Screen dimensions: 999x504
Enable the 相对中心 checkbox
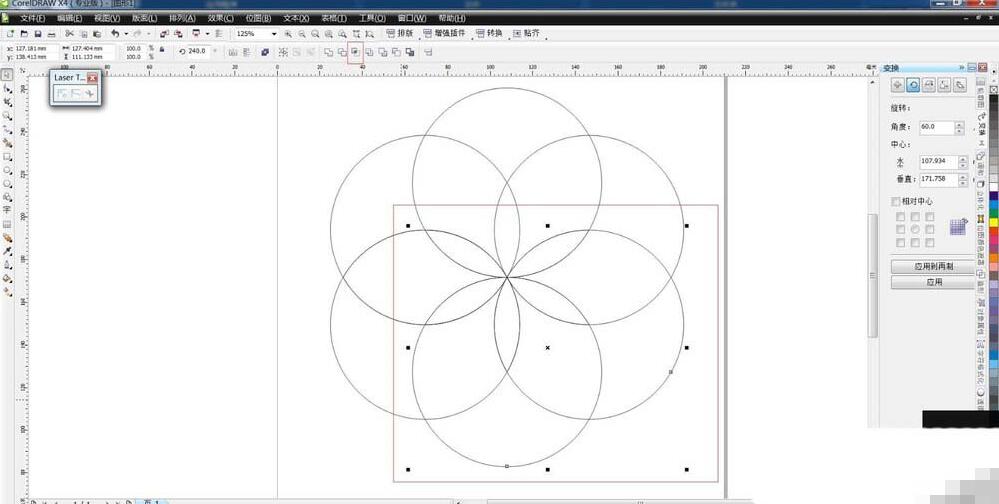click(896, 201)
